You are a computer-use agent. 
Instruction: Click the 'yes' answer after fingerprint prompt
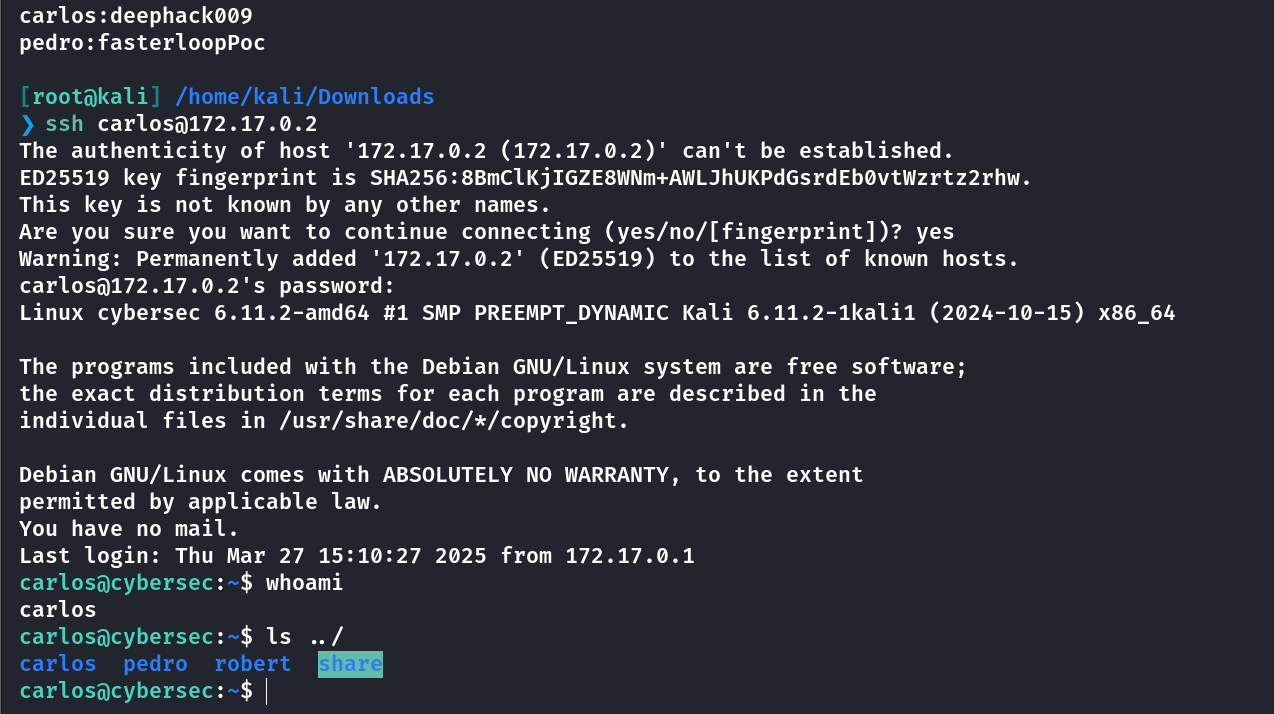[x=935, y=232]
